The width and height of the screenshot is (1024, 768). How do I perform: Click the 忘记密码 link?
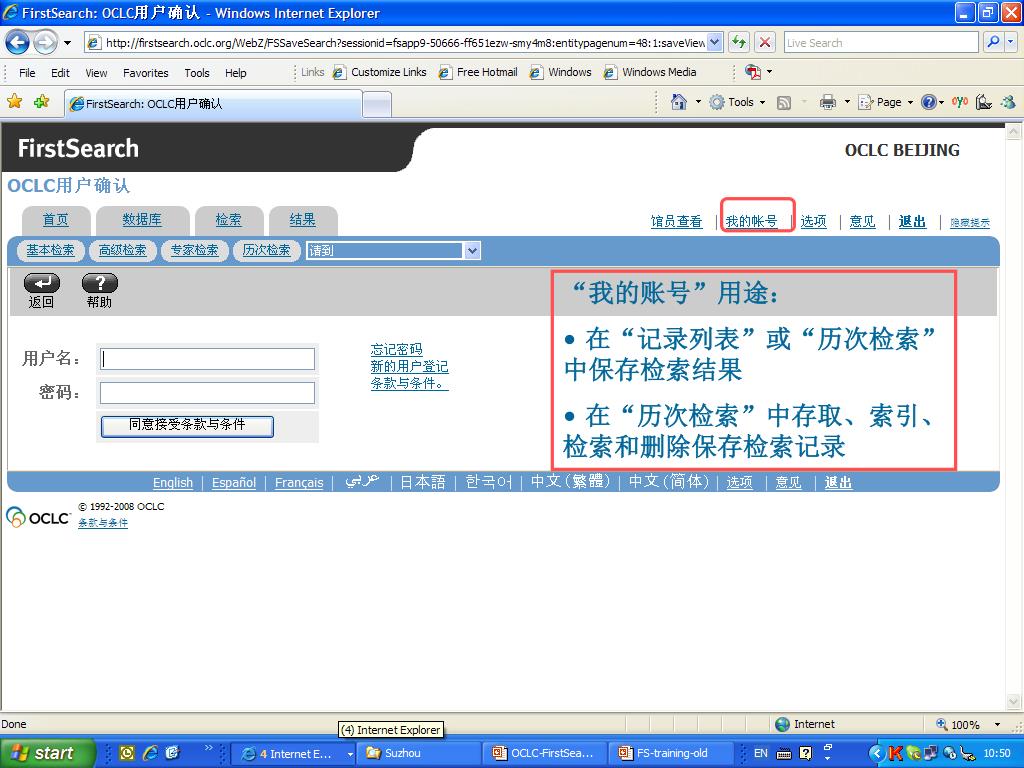pyautogui.click(x=396, y=349)
